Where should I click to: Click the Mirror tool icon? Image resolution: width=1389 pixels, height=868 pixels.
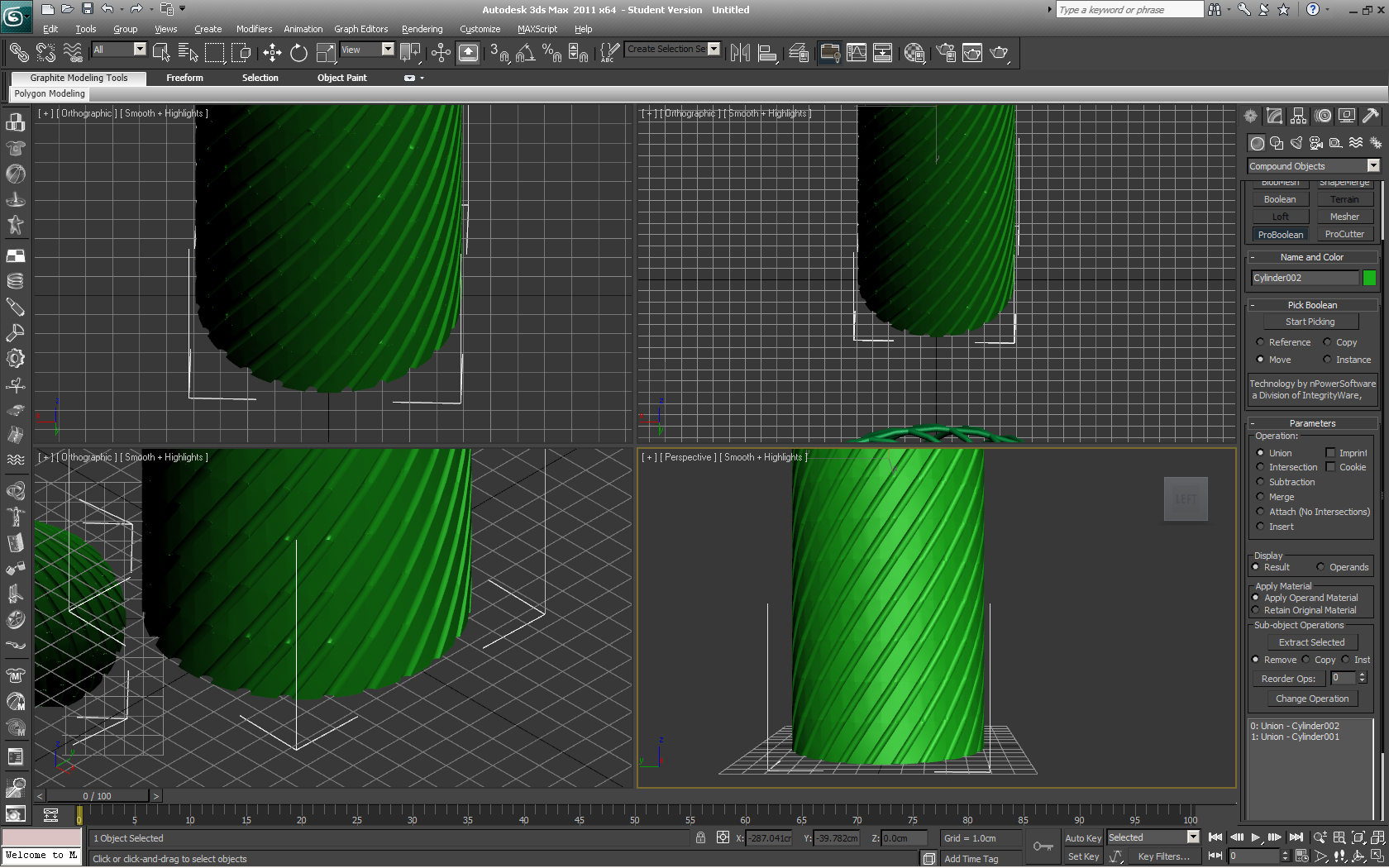click(740, 53)
